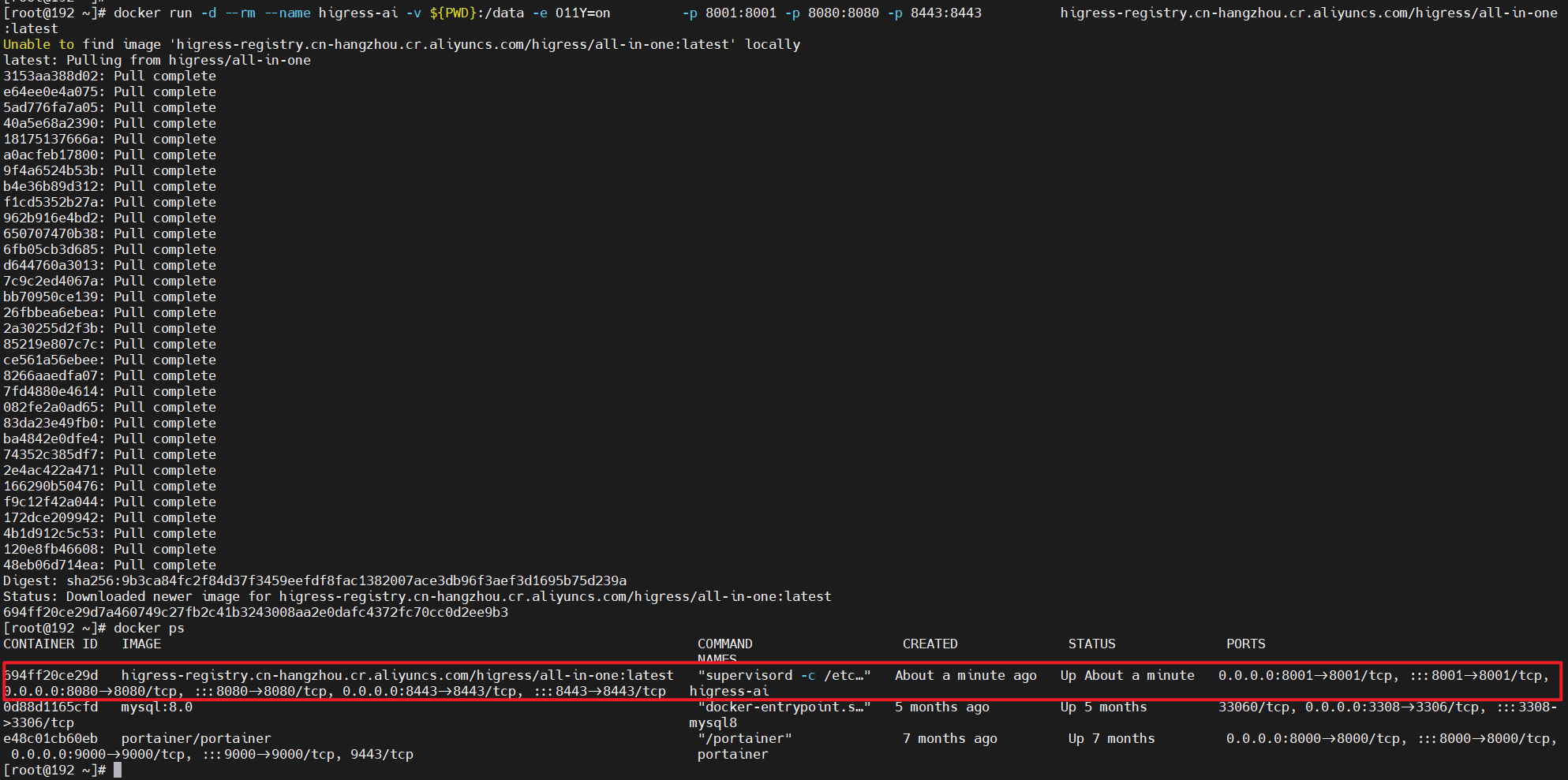The height and width of the screenshot is (780, 1568).
Task: Click layer line 6fb05cb3d685 Pull complete
Action: 110,249
